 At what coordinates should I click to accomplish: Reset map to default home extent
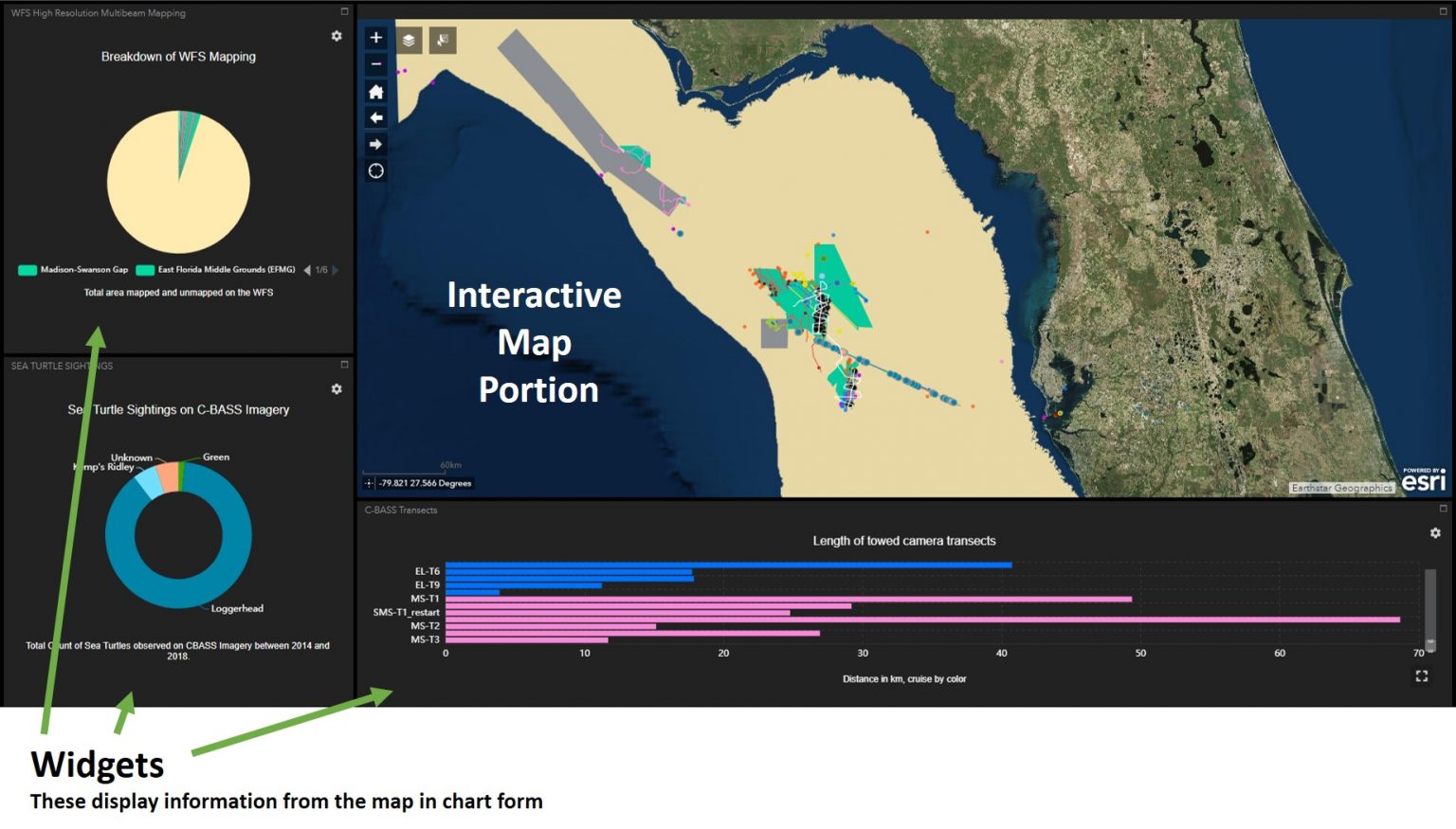pyautogui.click(x=376, y=92)
